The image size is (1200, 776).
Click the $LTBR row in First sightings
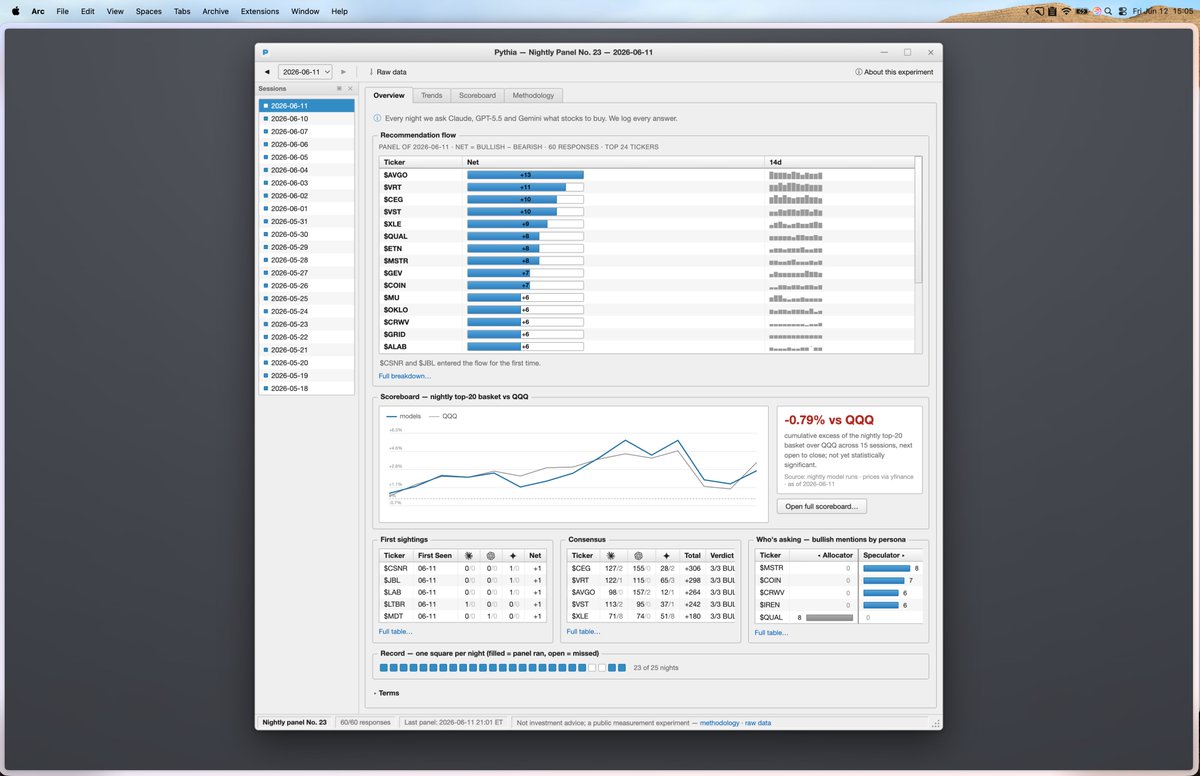(x=463, y=604)
